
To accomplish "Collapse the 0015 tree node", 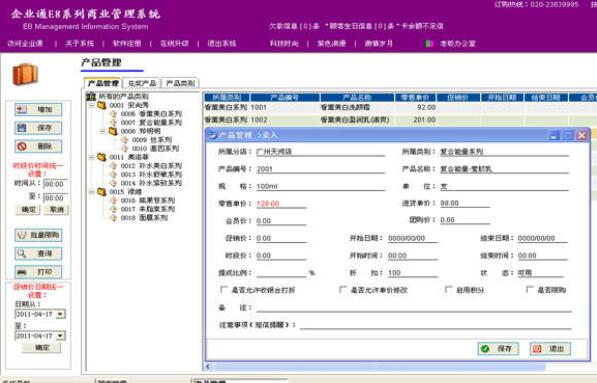I will coord(91,192).
